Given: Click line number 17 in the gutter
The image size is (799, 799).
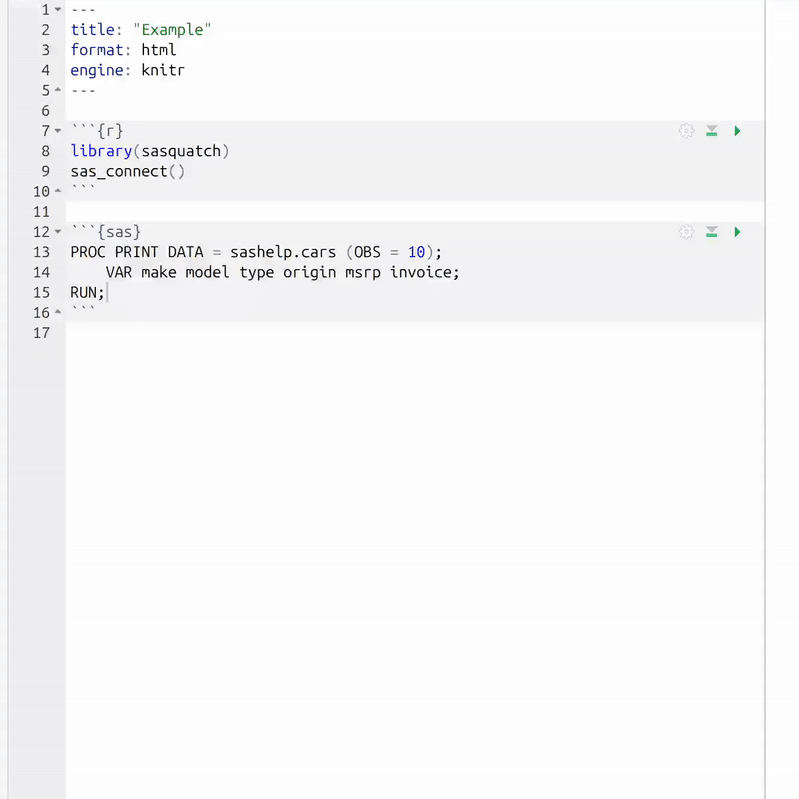Looking at the screenshot, I should click(41, 333).
